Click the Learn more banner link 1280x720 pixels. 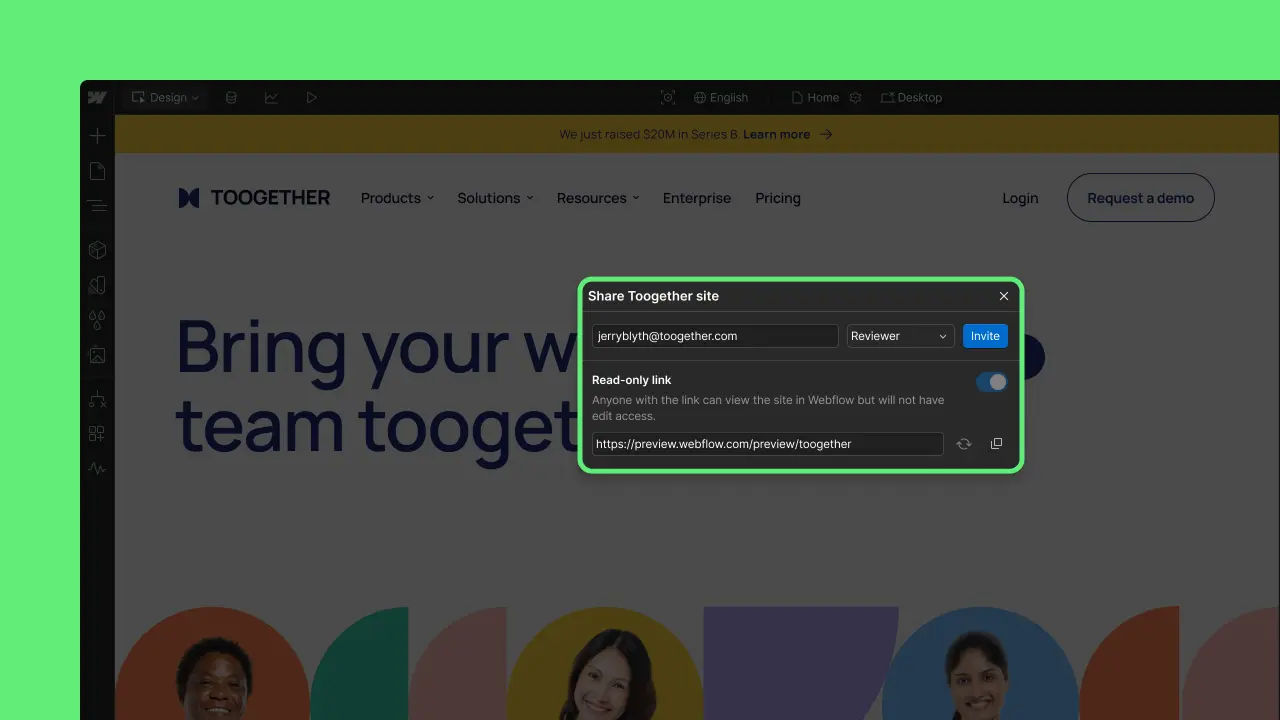(x=776, y=134)
